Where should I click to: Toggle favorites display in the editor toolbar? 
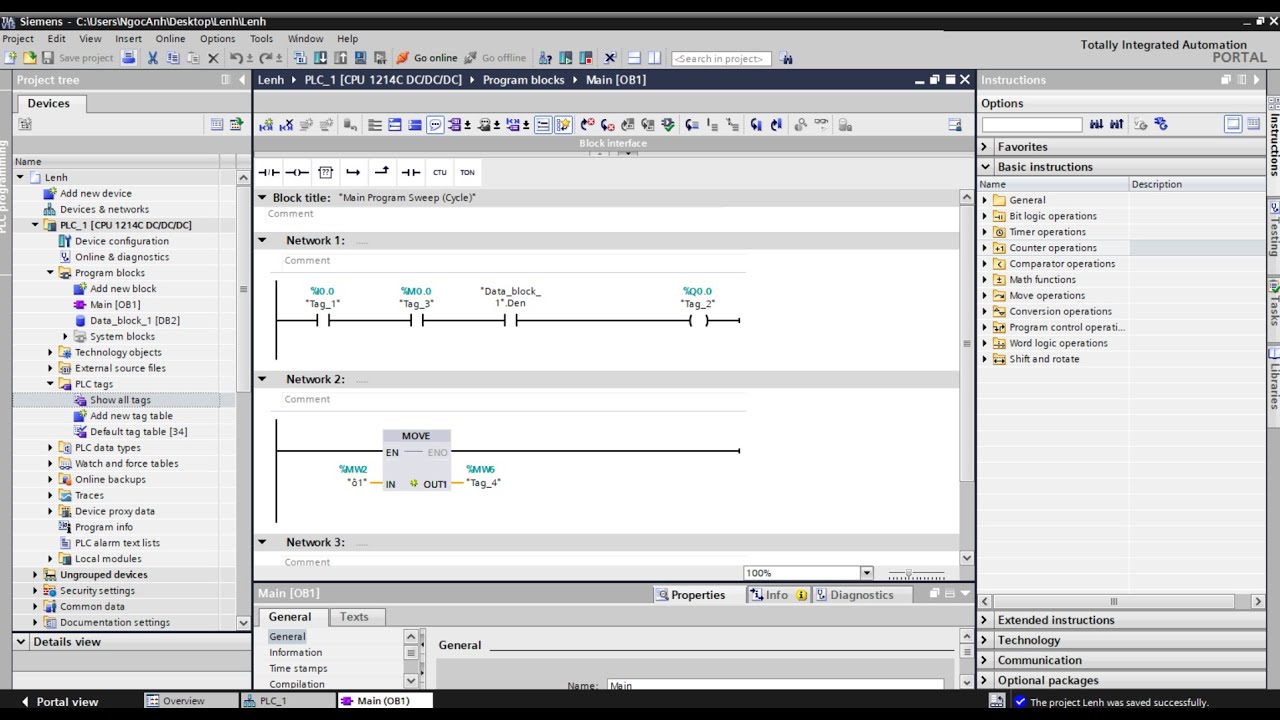coord(563,125)
